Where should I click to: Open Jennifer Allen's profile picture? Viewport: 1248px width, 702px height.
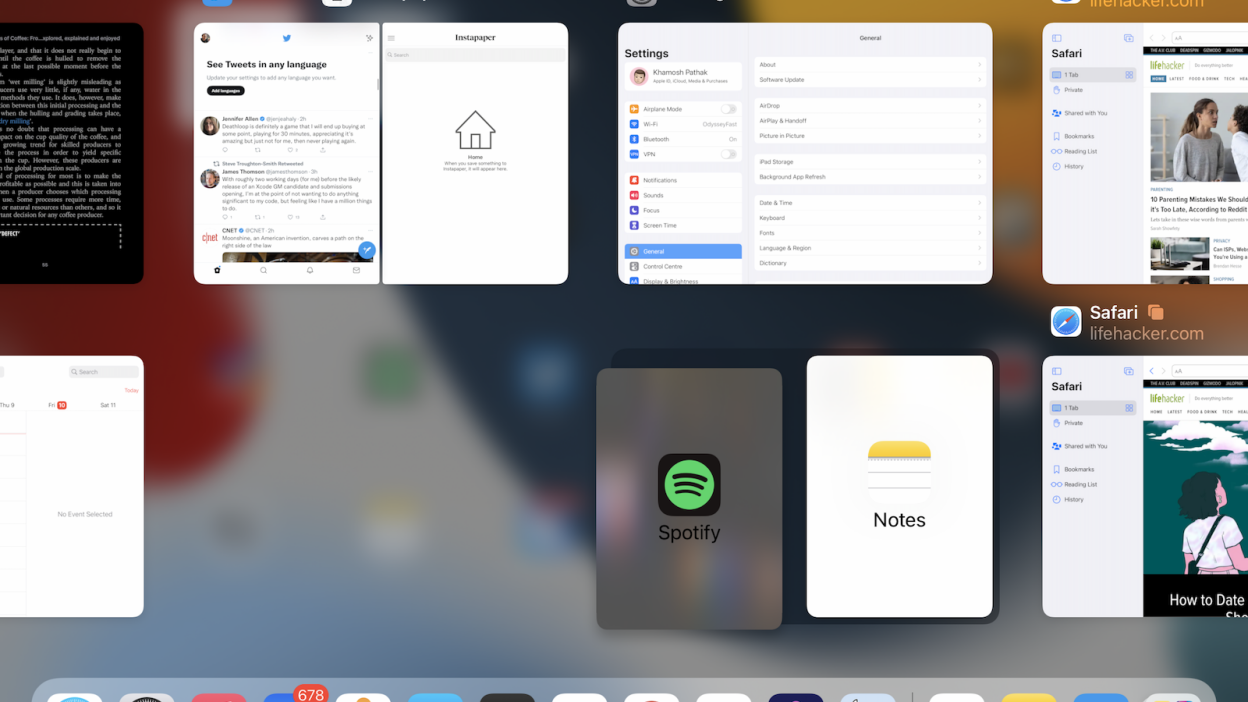pos(210,126)
